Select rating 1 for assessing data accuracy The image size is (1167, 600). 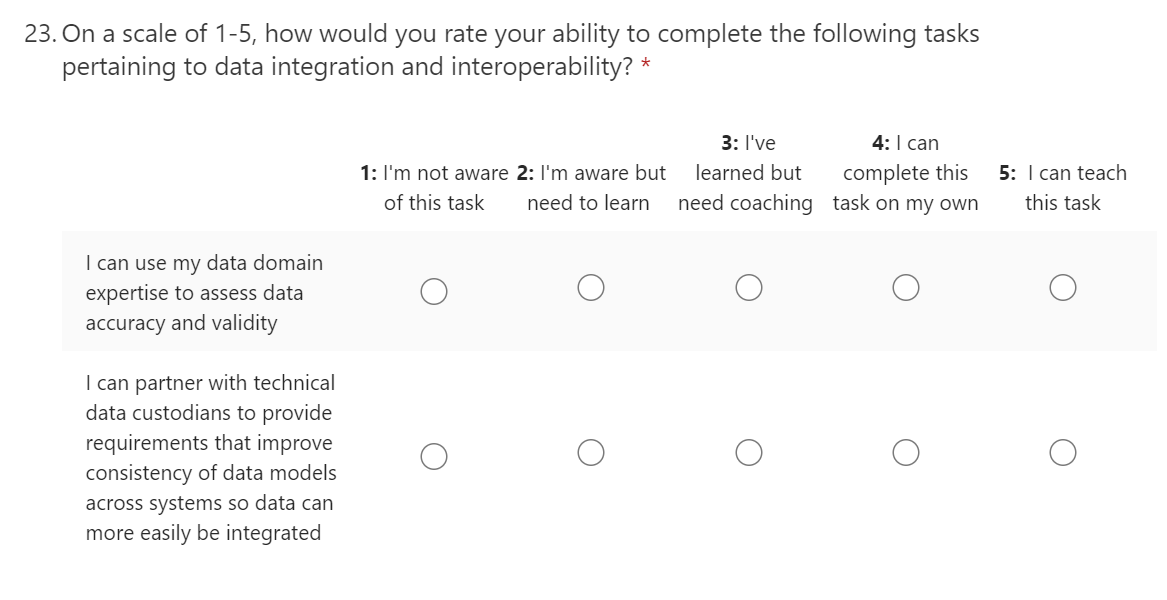[433, 290]
